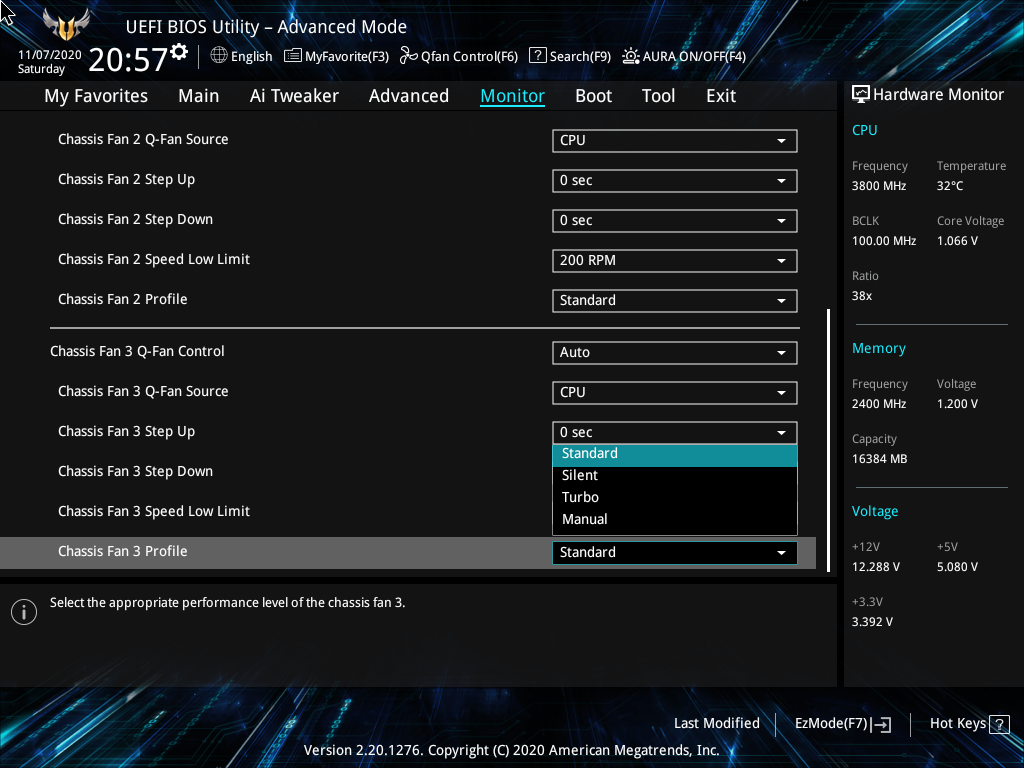The width and height of the screenshot is (1024, 768).
Task: Click the vertical scrollbar of settings list
Action: tap(829, 440)
